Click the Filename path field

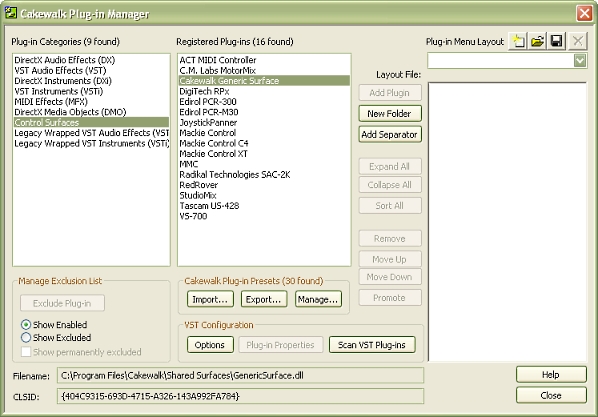pos(240,375)
